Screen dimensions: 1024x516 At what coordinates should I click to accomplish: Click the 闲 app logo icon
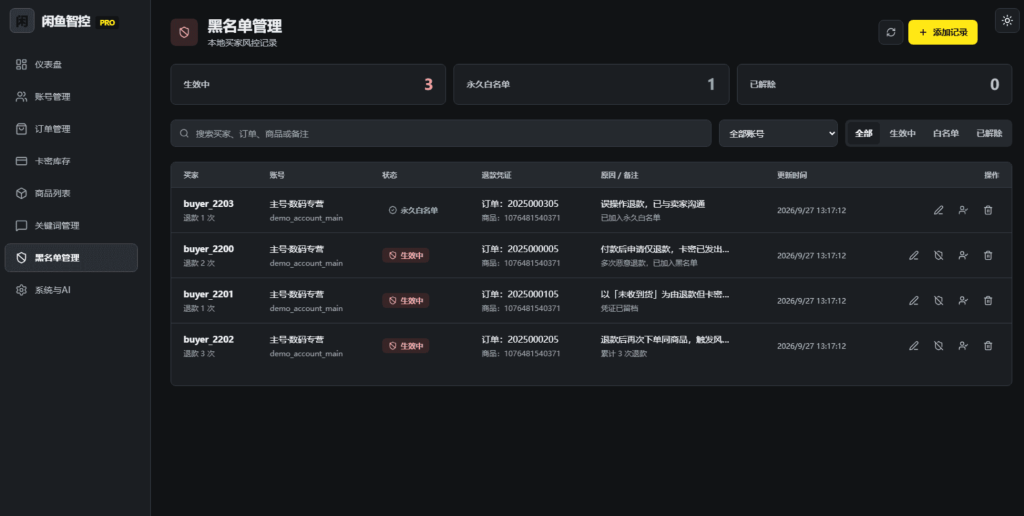tap(22, 21)
